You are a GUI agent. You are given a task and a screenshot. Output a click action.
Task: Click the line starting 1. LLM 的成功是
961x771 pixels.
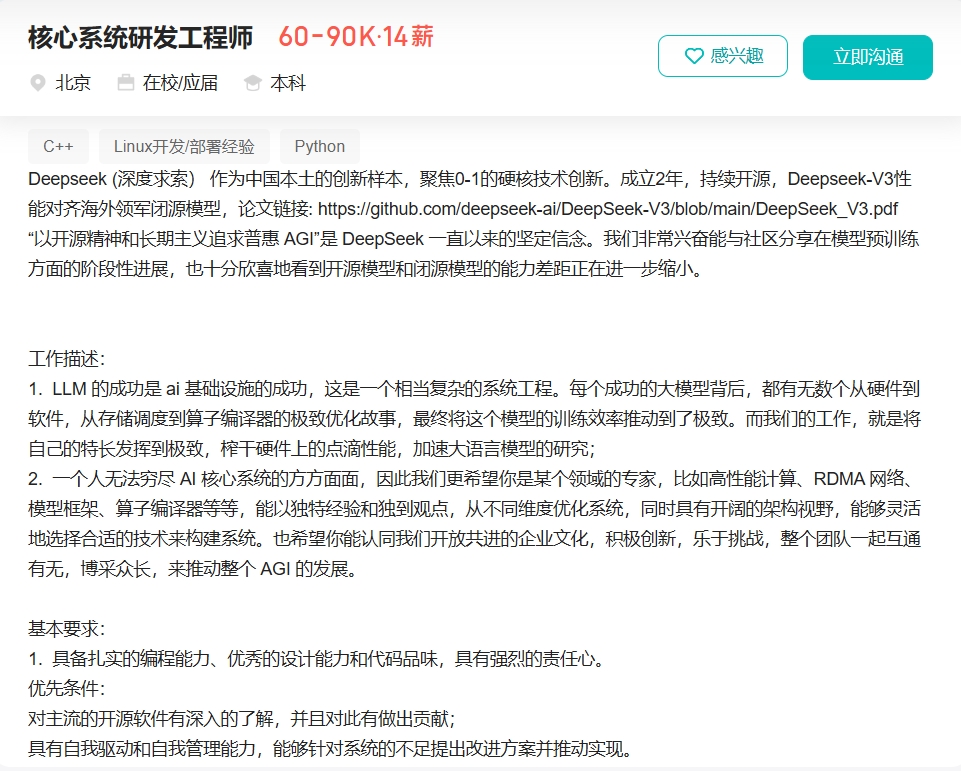pos(474,389)
